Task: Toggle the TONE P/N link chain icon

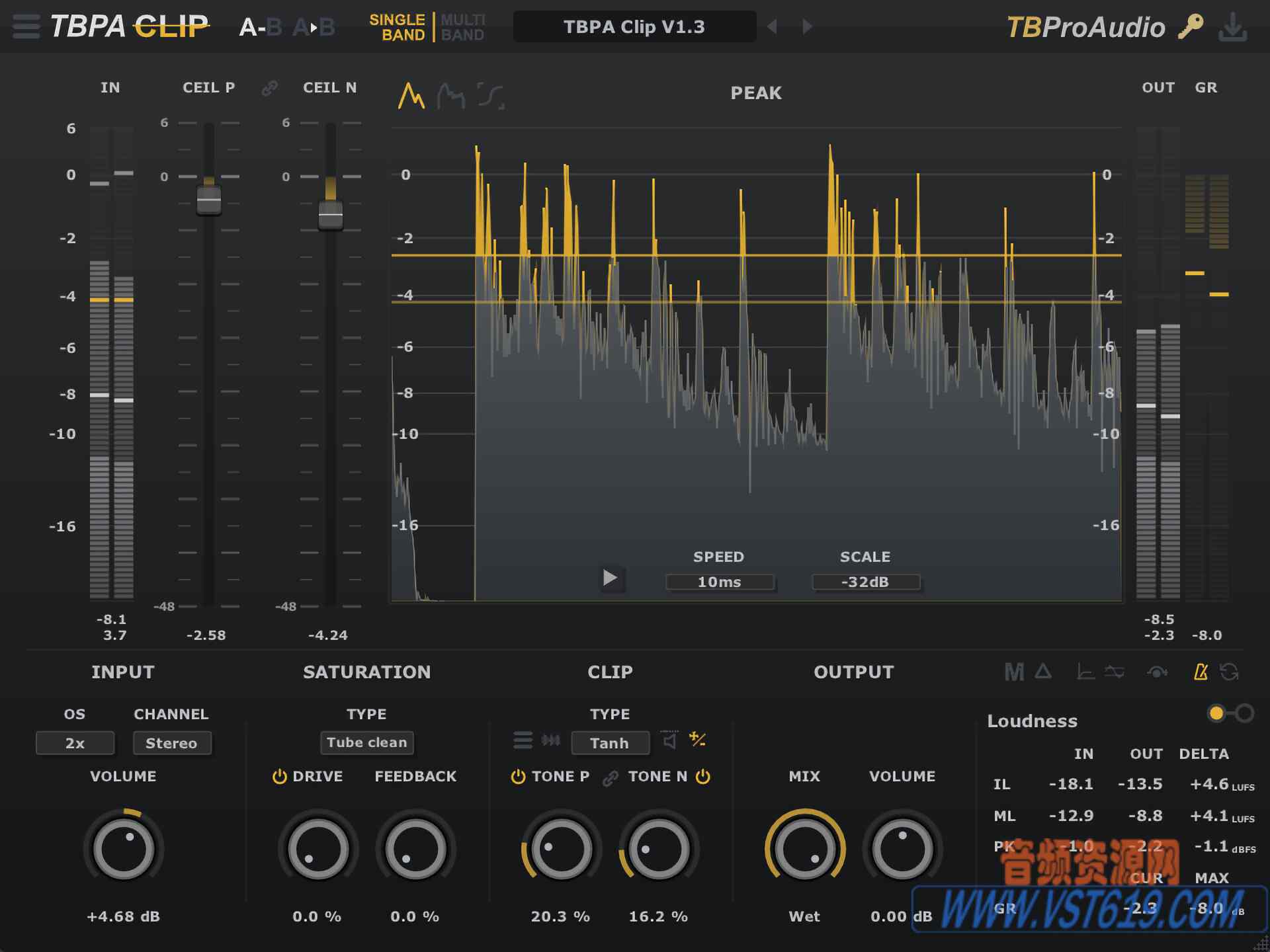Action: [610, 778]
